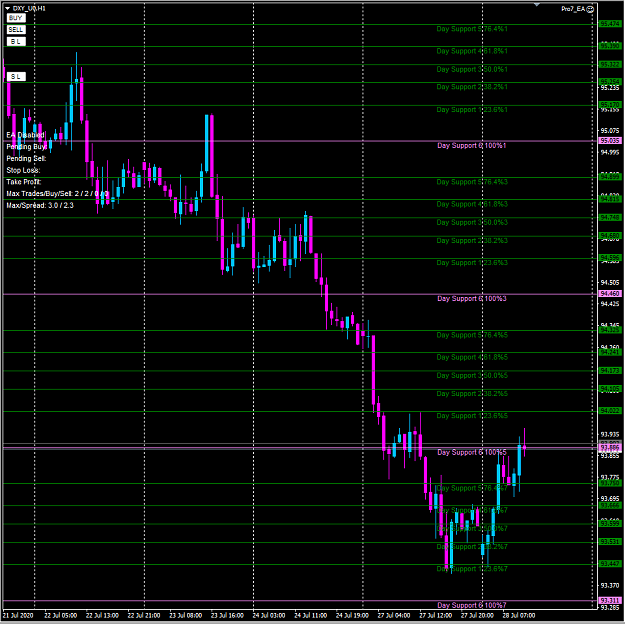Viewport: 625px width, 624px height.
Task: Click the 93.370 price scale value
Action: click(x=610, y=586)
